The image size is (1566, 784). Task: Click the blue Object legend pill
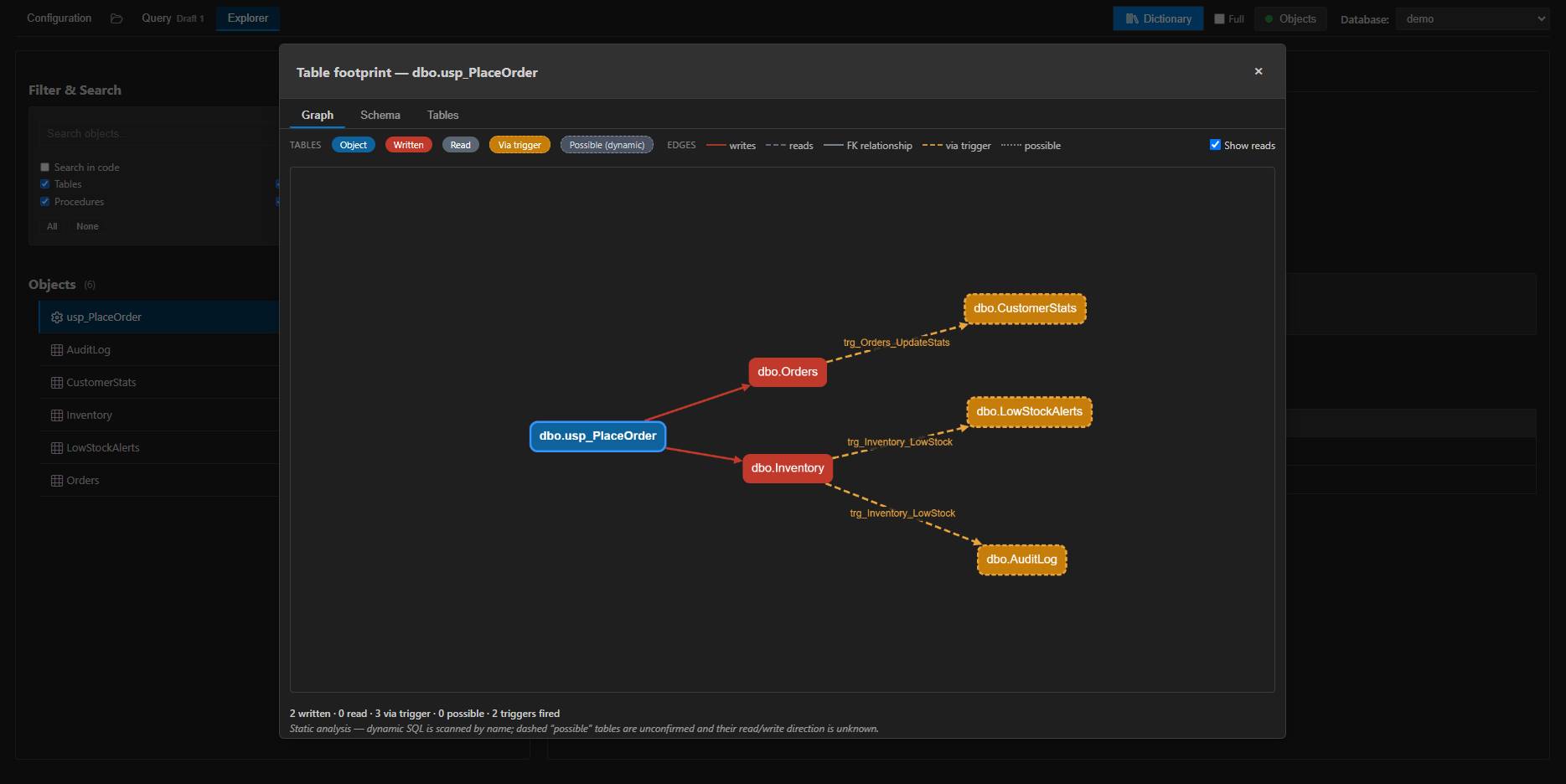(353, 145)
